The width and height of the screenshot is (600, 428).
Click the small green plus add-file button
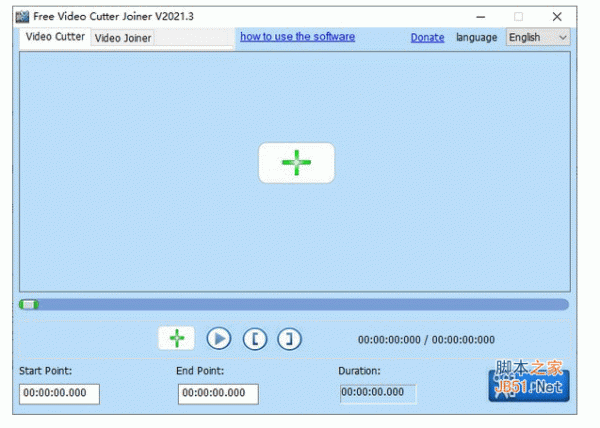point(176,338)
